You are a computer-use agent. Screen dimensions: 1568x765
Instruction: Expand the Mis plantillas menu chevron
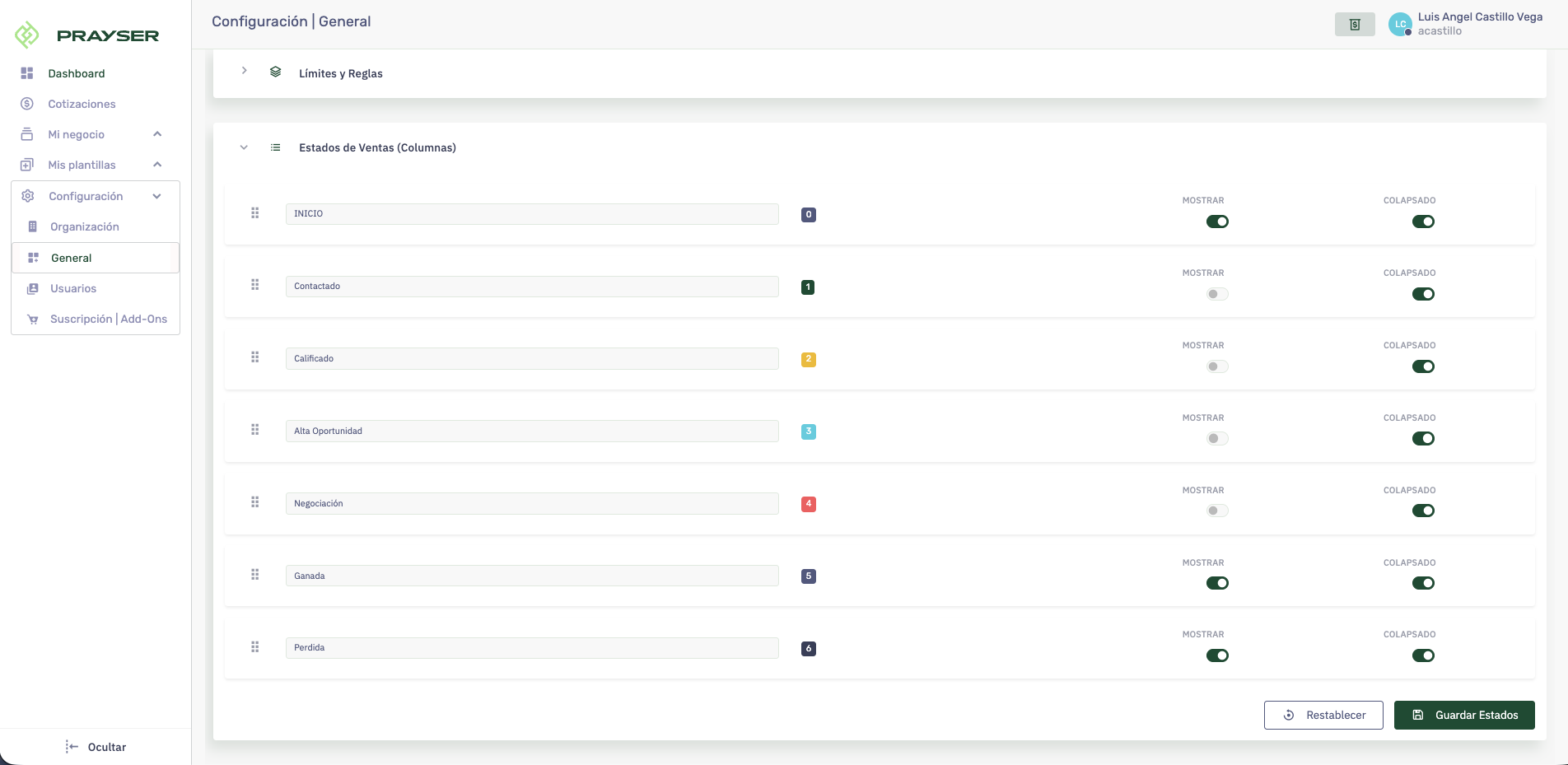157,165
